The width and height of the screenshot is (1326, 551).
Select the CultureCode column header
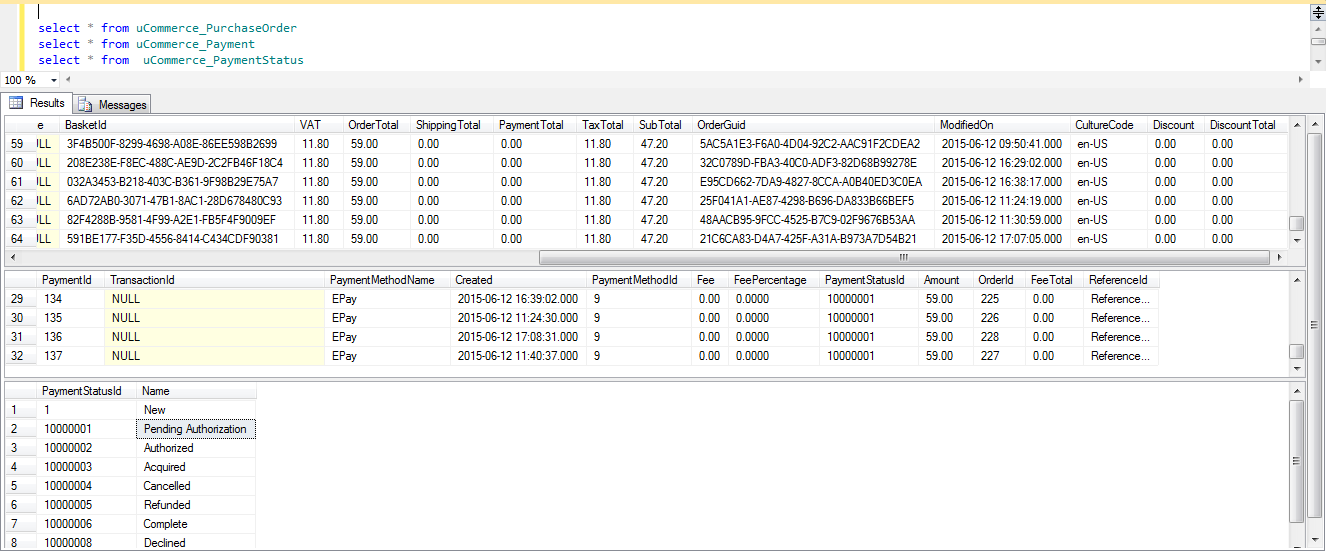pos(1109,125)
